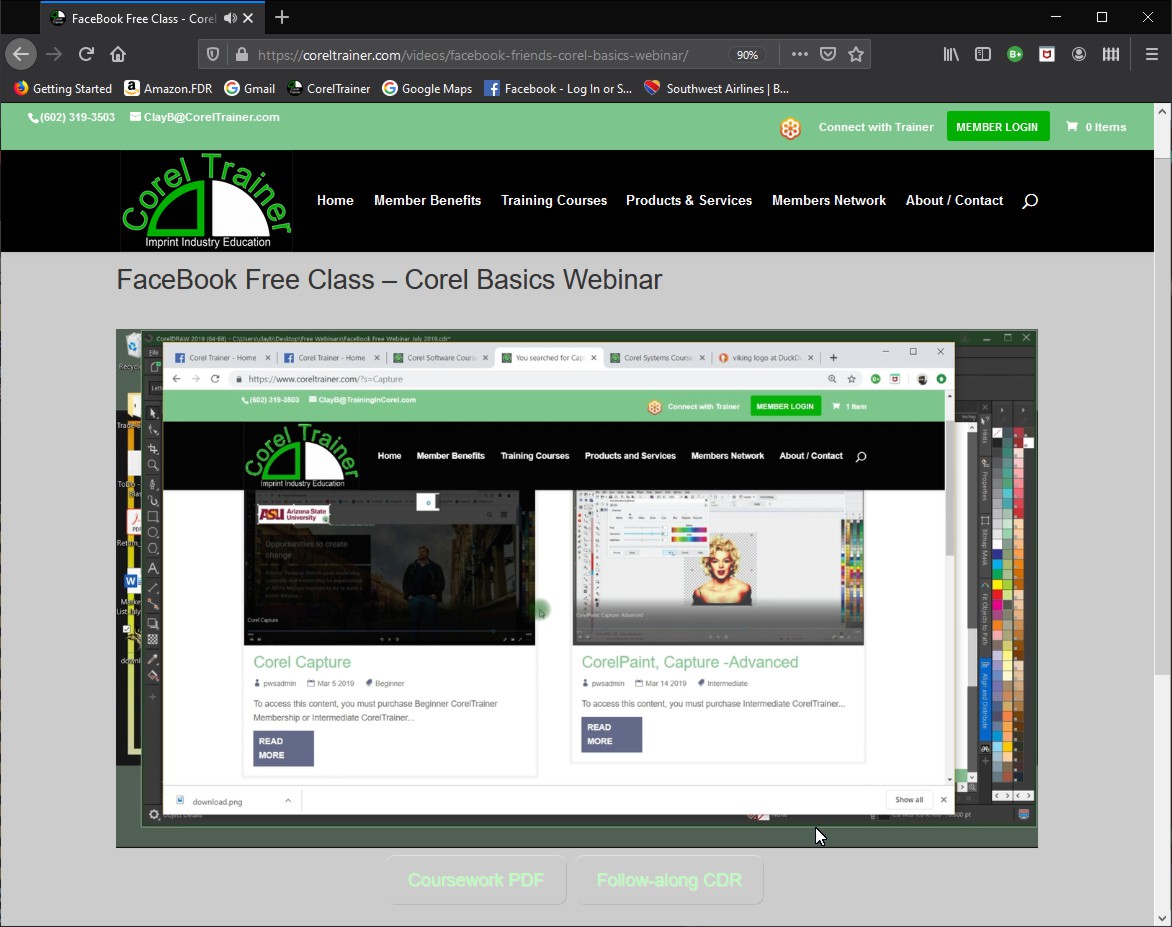
Task: Reset the 90% zoom level indicator
Action: coord(747,55)
